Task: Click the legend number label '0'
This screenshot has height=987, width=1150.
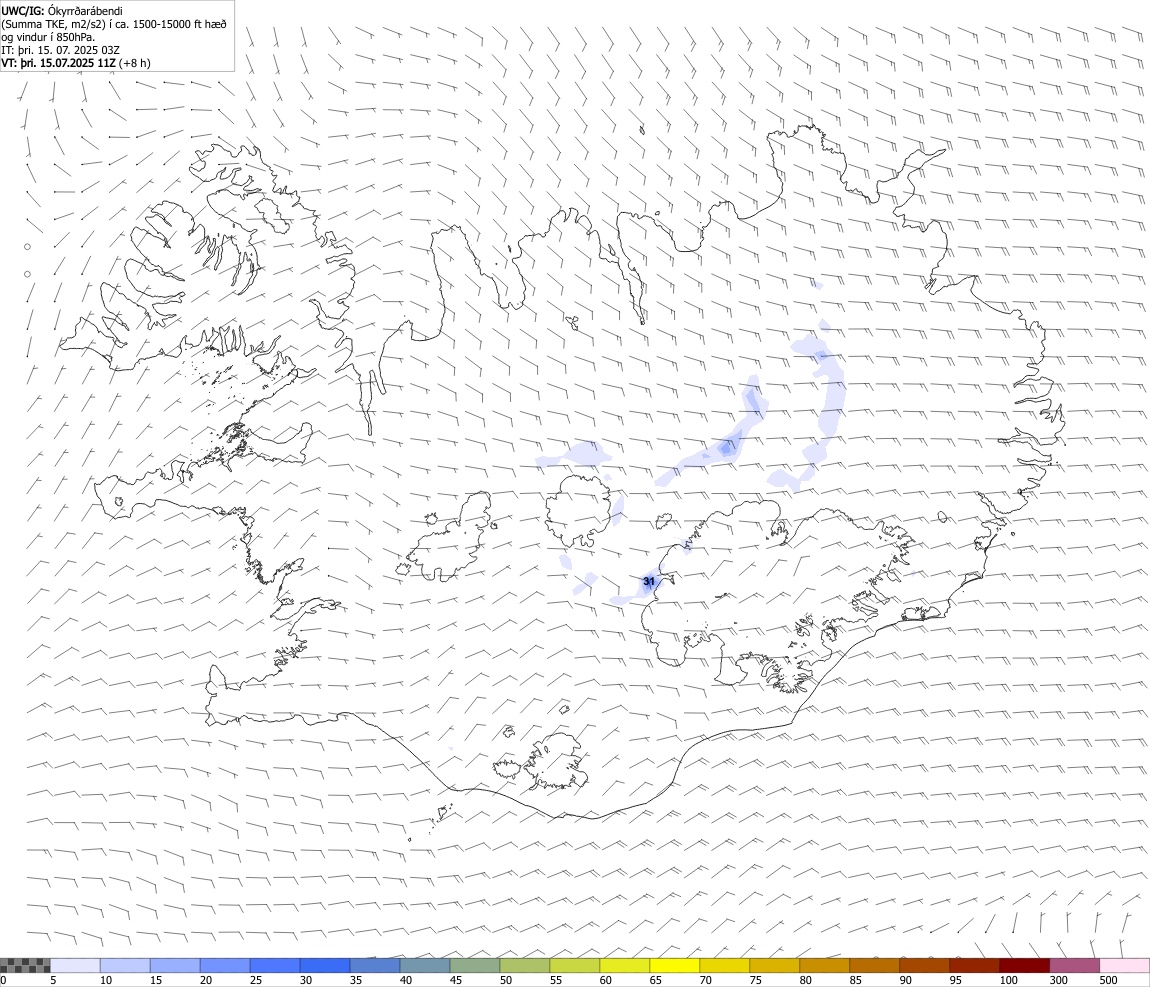Action: click(3, 980)
